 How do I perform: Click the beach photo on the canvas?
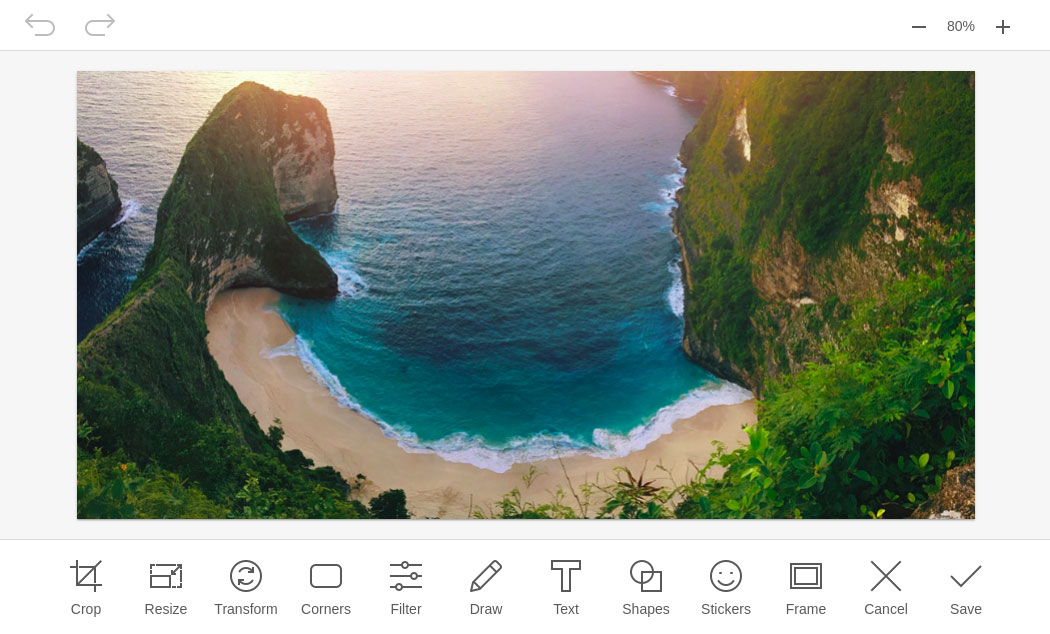click(525, 295)
